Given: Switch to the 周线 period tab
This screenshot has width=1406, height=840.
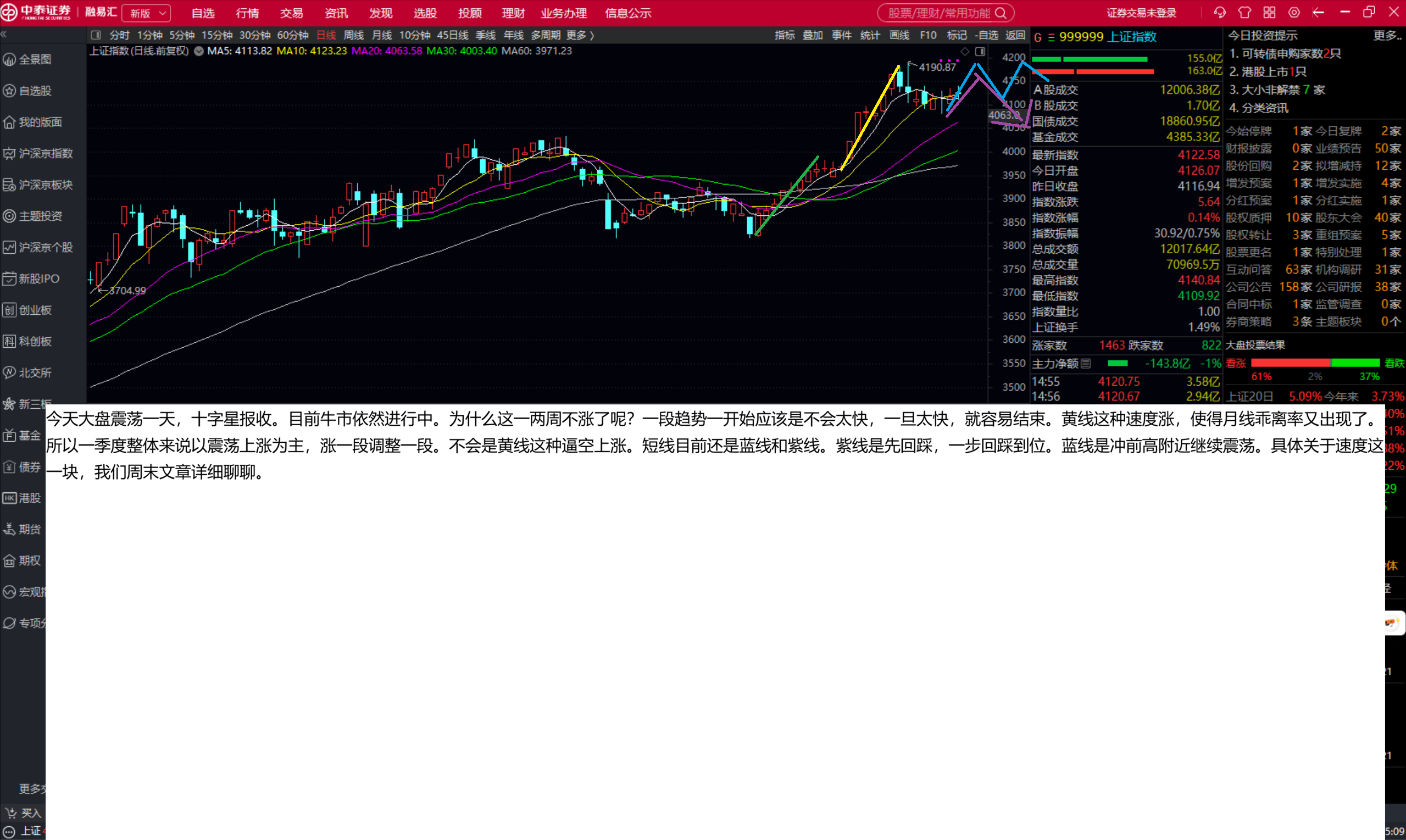Looking at the screenshot, I should (x=353, y=35).
